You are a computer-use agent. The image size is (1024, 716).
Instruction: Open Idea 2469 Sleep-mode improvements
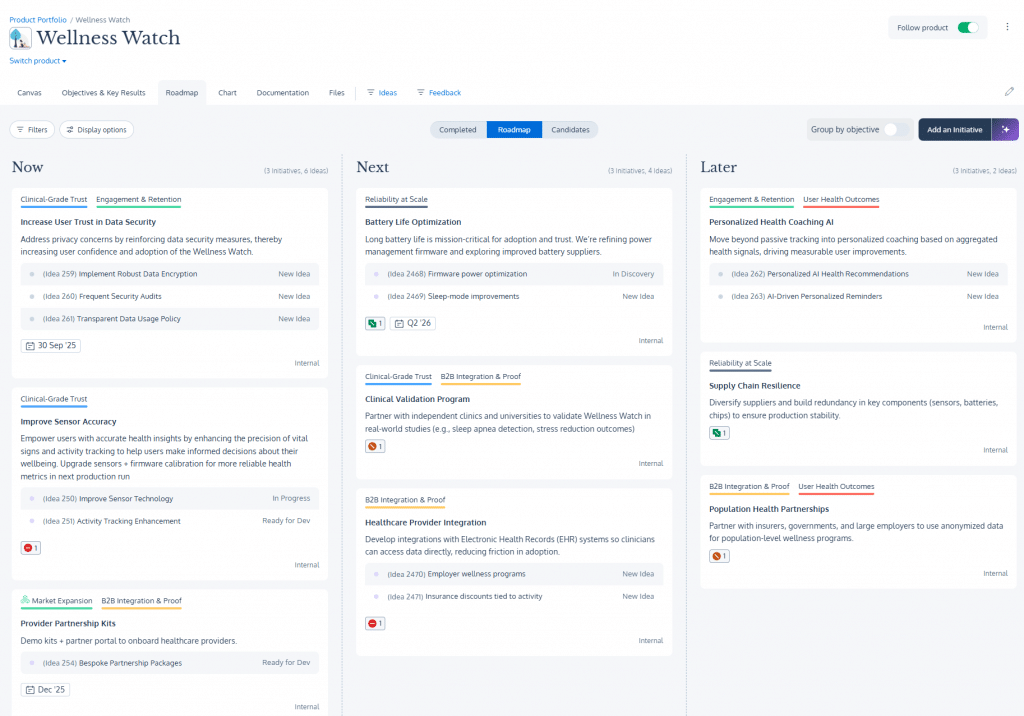pyautogui.click(x=514, y=297)
